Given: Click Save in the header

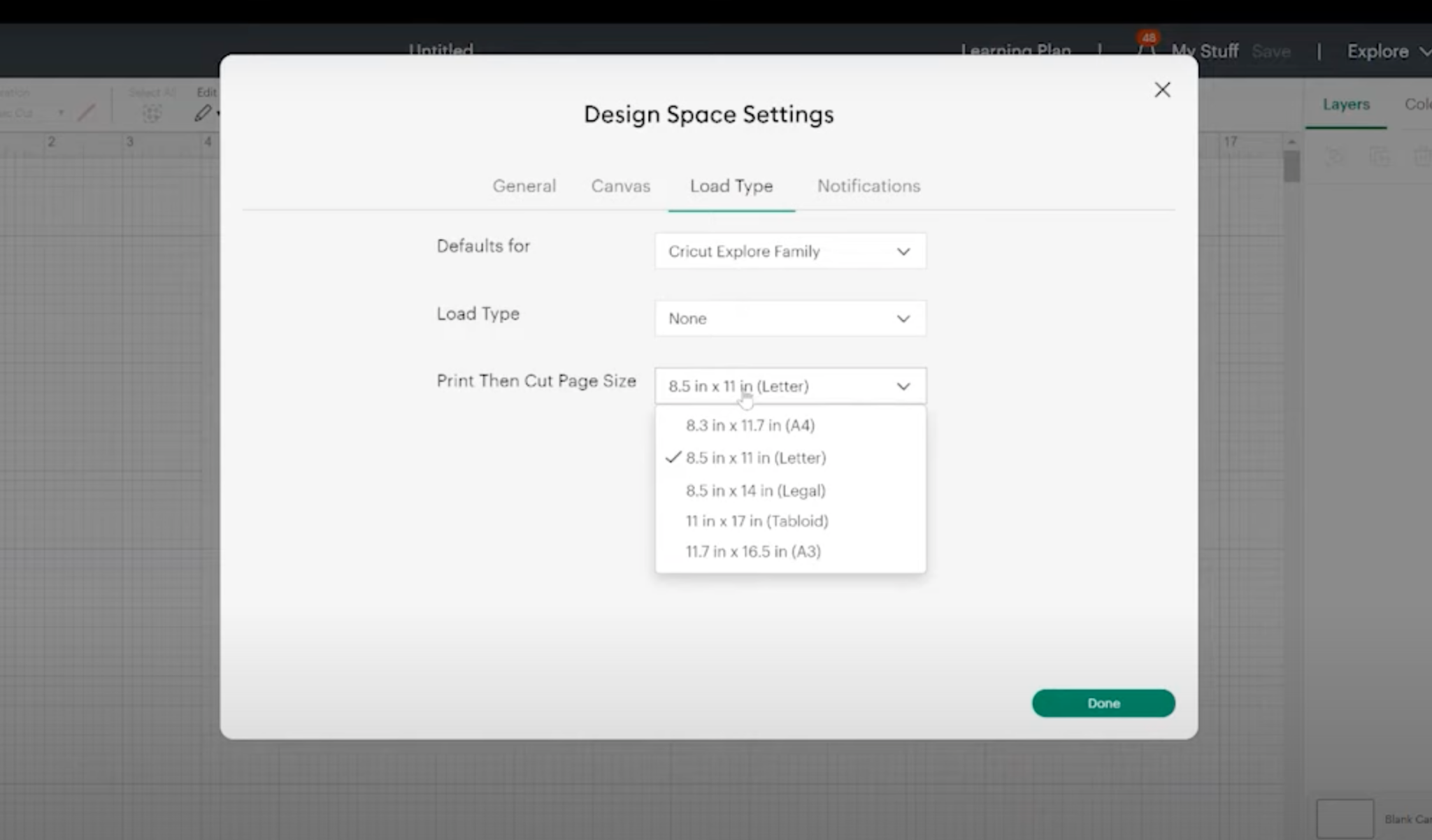Looking at the screenshot, I should pyautogui.click(x=1271, y=51).
